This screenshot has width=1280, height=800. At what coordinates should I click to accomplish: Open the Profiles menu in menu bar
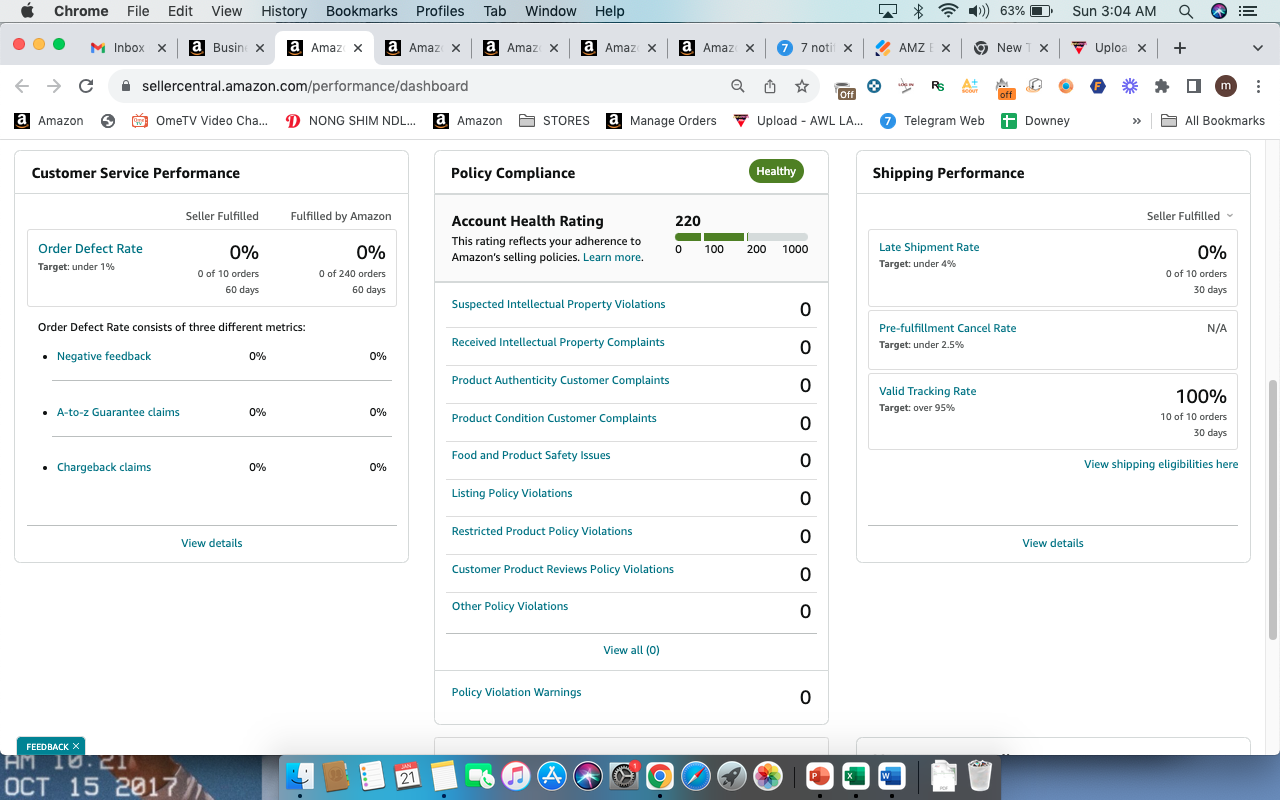(440, 11)
